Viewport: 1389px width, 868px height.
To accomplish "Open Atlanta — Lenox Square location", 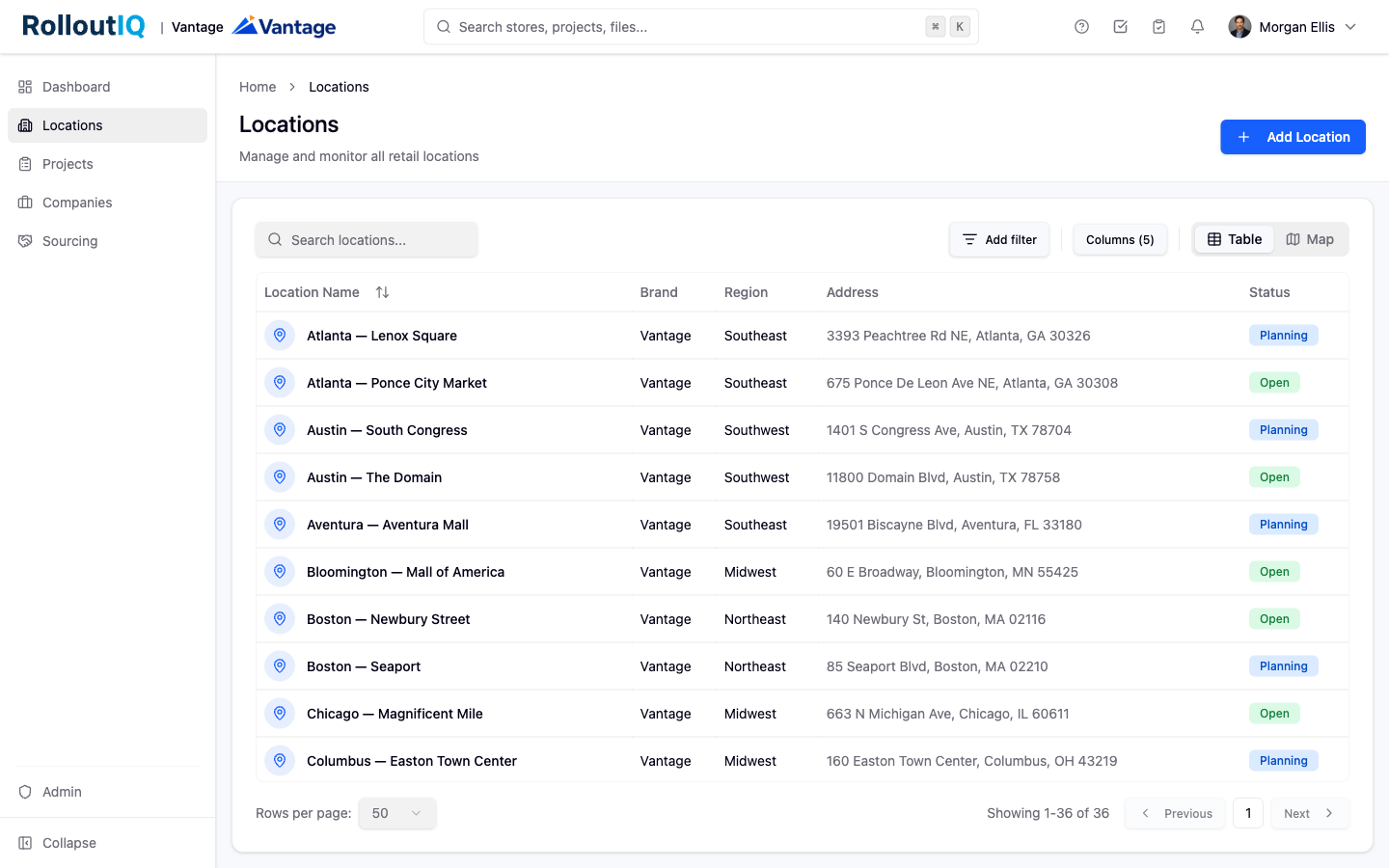I will tap(382, 336).
